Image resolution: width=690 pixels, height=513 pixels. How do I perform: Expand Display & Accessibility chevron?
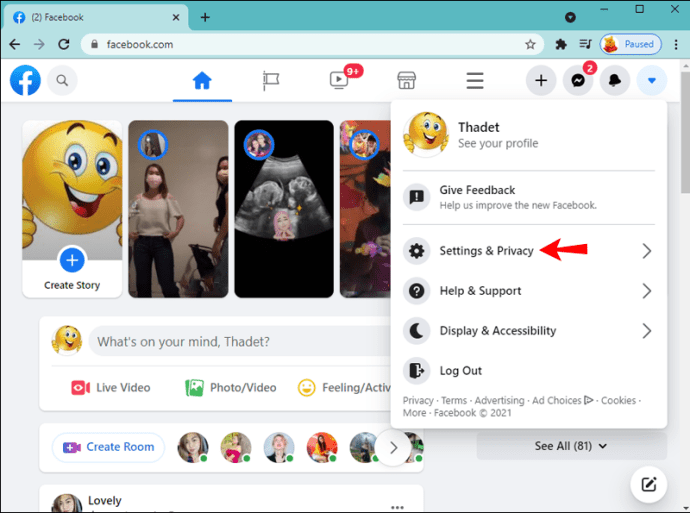coord(646,331)
